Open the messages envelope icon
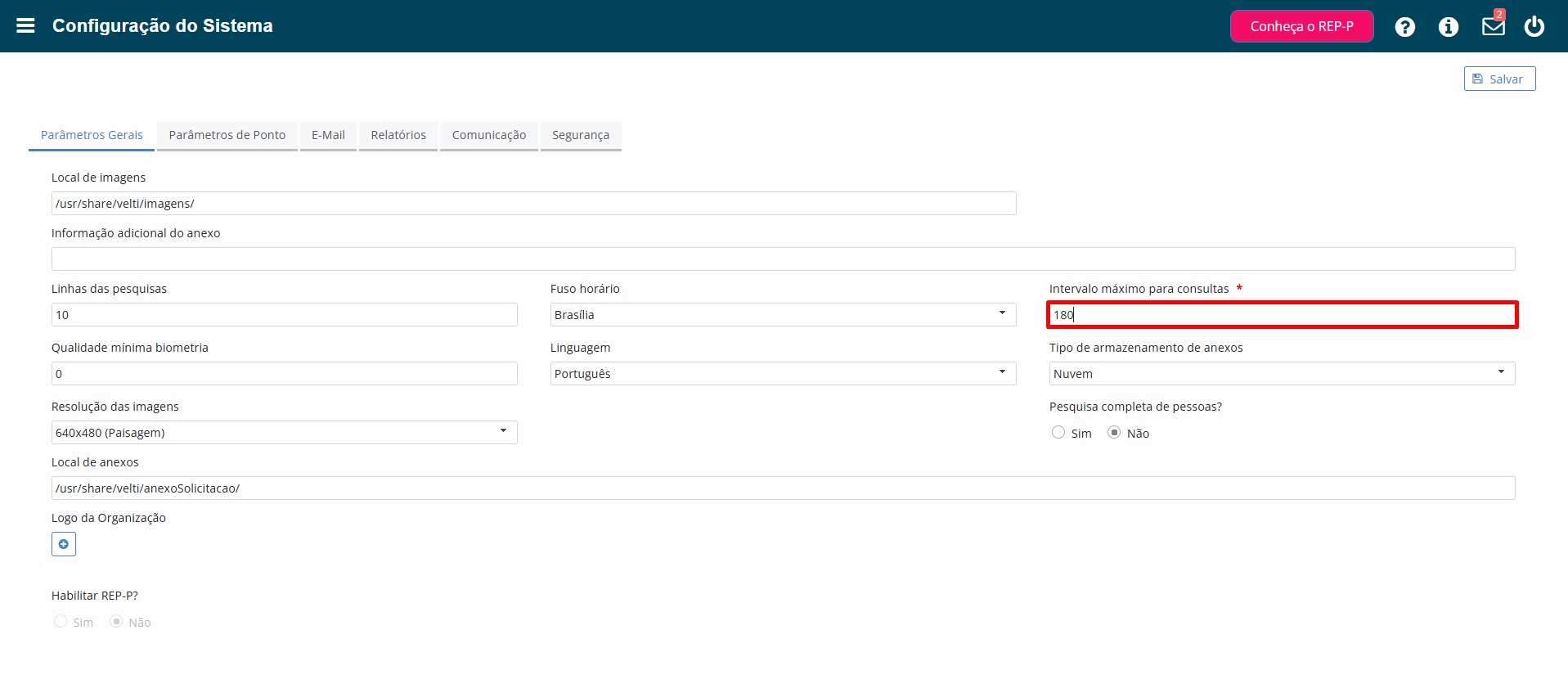The image size is (1568, 675). click(1494, 26)
